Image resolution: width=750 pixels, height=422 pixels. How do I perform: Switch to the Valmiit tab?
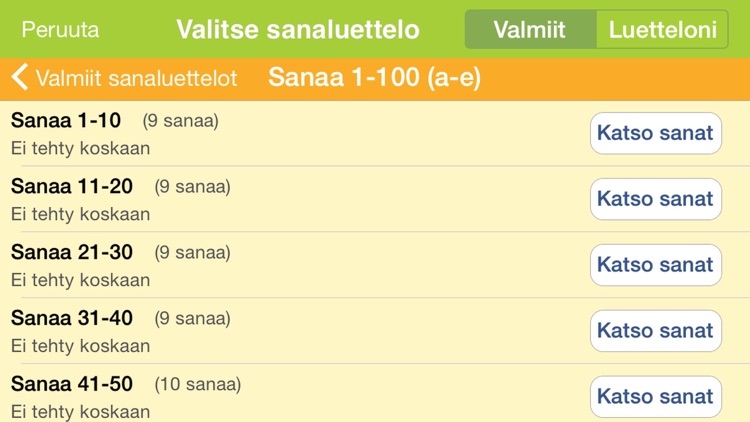pos(531,30)
